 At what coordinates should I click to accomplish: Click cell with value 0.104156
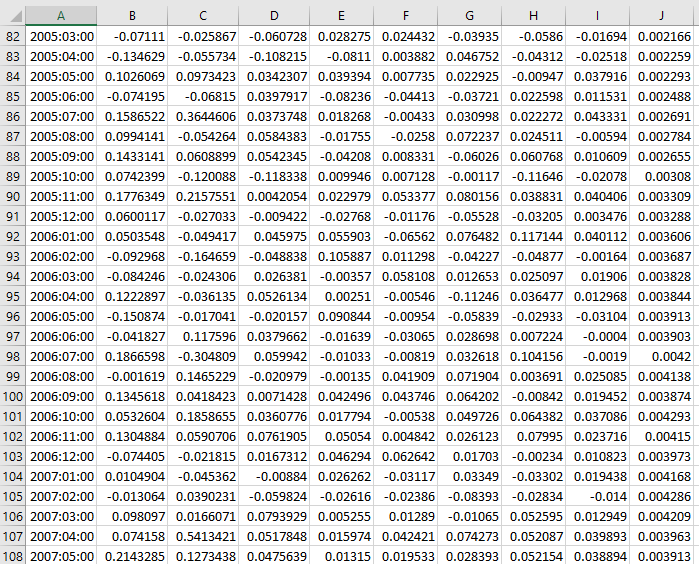click(533, 357)
